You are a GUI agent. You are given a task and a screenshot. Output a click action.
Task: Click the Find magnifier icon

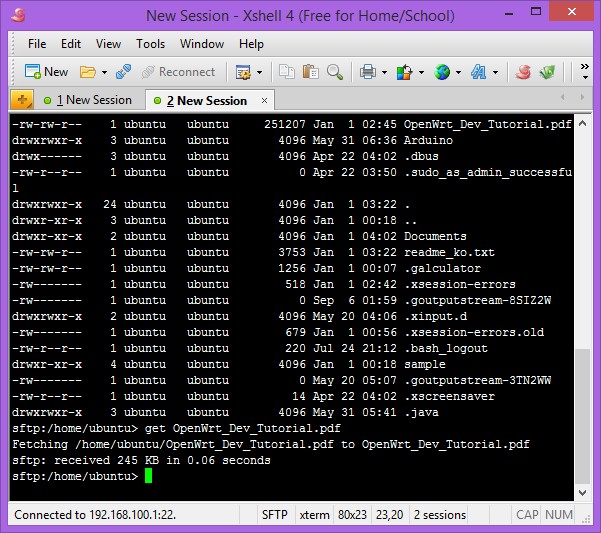click(x=335, y=72)
